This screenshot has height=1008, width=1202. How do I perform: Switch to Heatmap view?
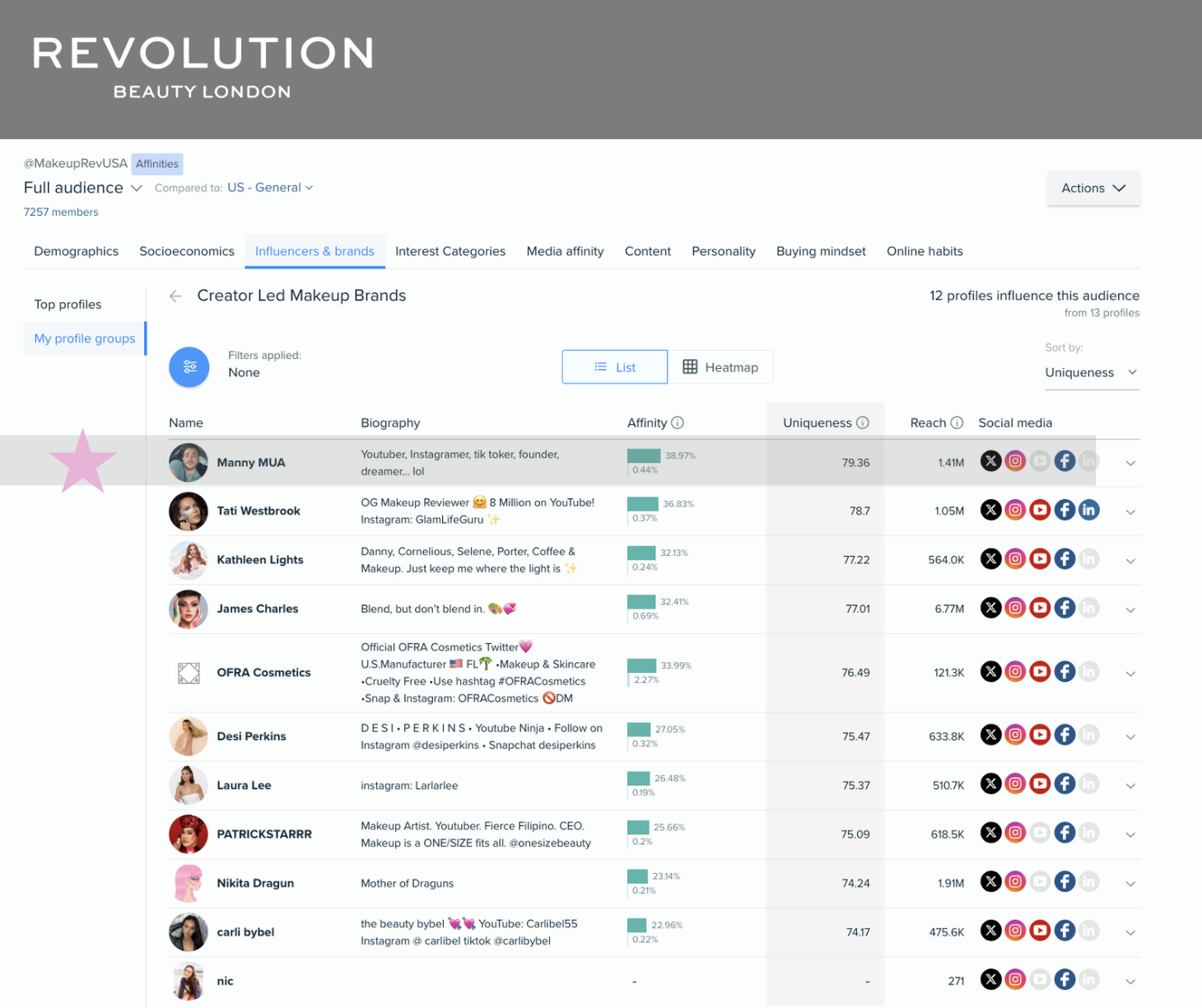click(720, 367)
